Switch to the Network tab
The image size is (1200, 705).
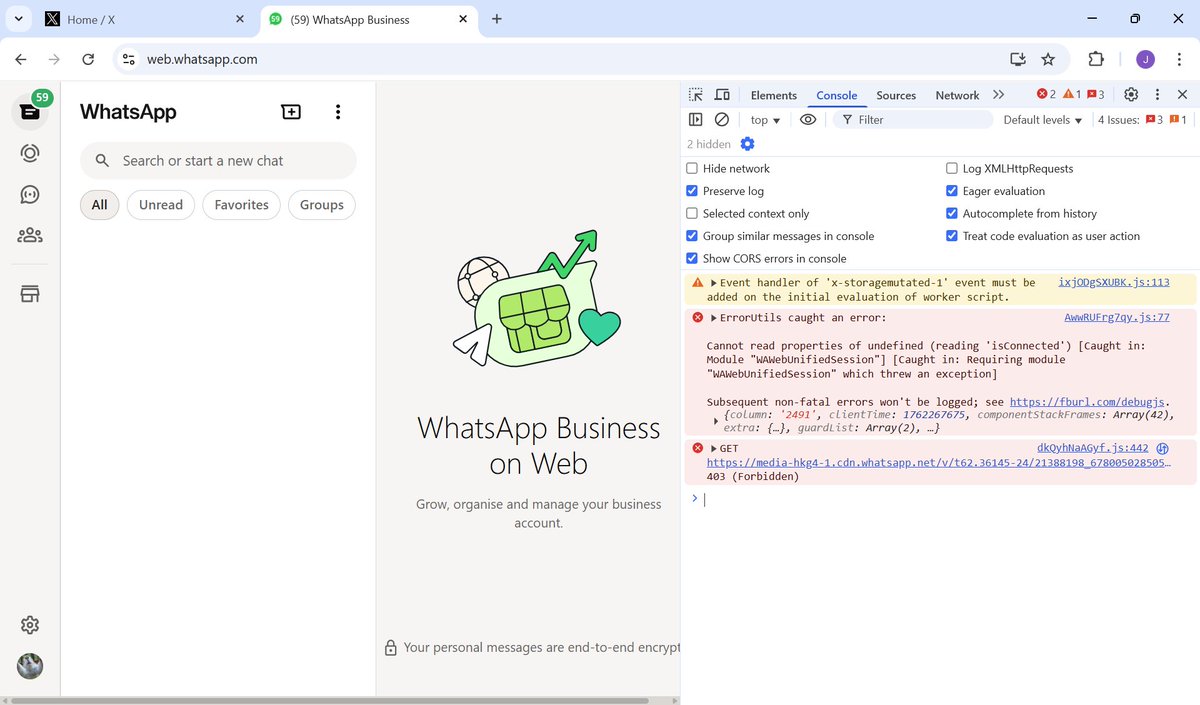click(x=957, y=95)
